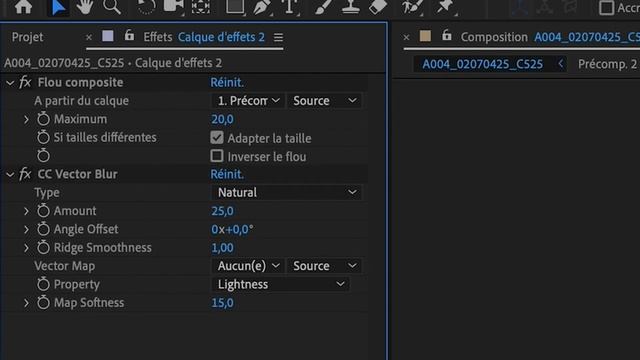Toggle the fx switch for Flou composite
The height and width of the screenshot is (360, 640).
25,82
